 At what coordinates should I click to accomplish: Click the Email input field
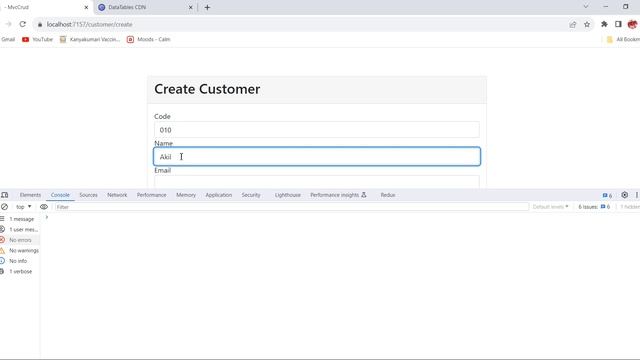tap(317, 182)
